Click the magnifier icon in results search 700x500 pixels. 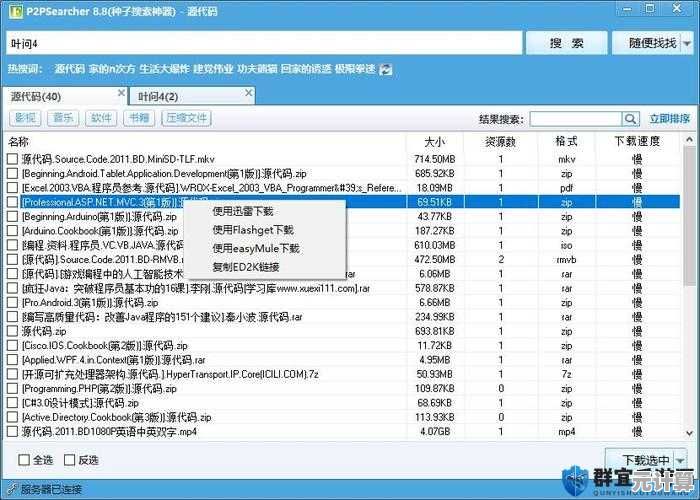click(629, 118)
